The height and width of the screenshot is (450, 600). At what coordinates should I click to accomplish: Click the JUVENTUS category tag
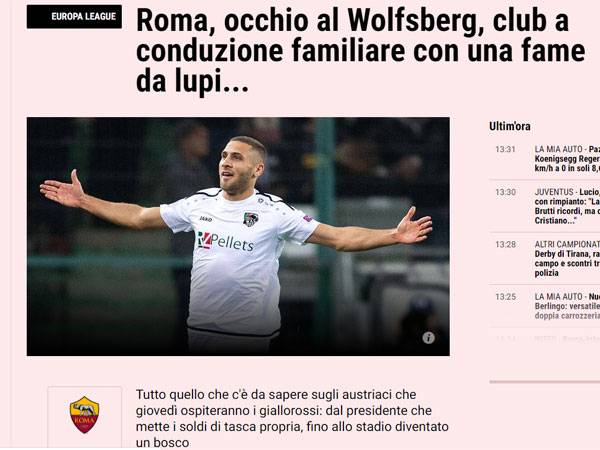point(554,192)
